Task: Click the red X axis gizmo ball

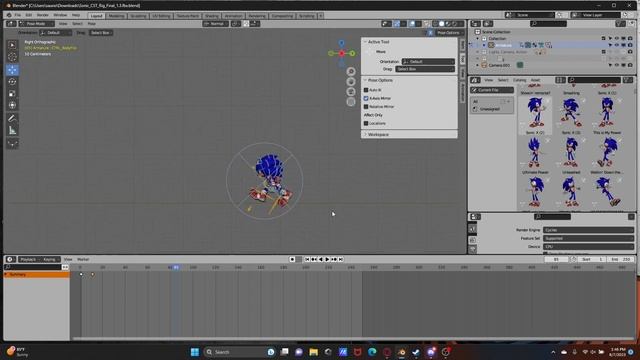Action: coord(342,53)
